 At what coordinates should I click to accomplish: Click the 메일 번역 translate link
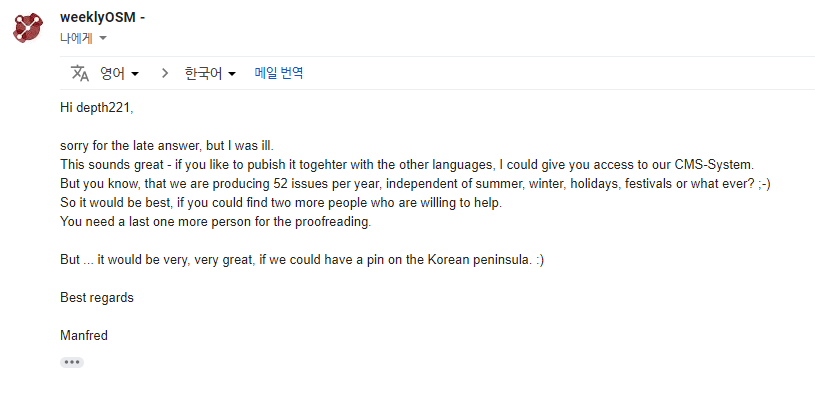(279, 73)
